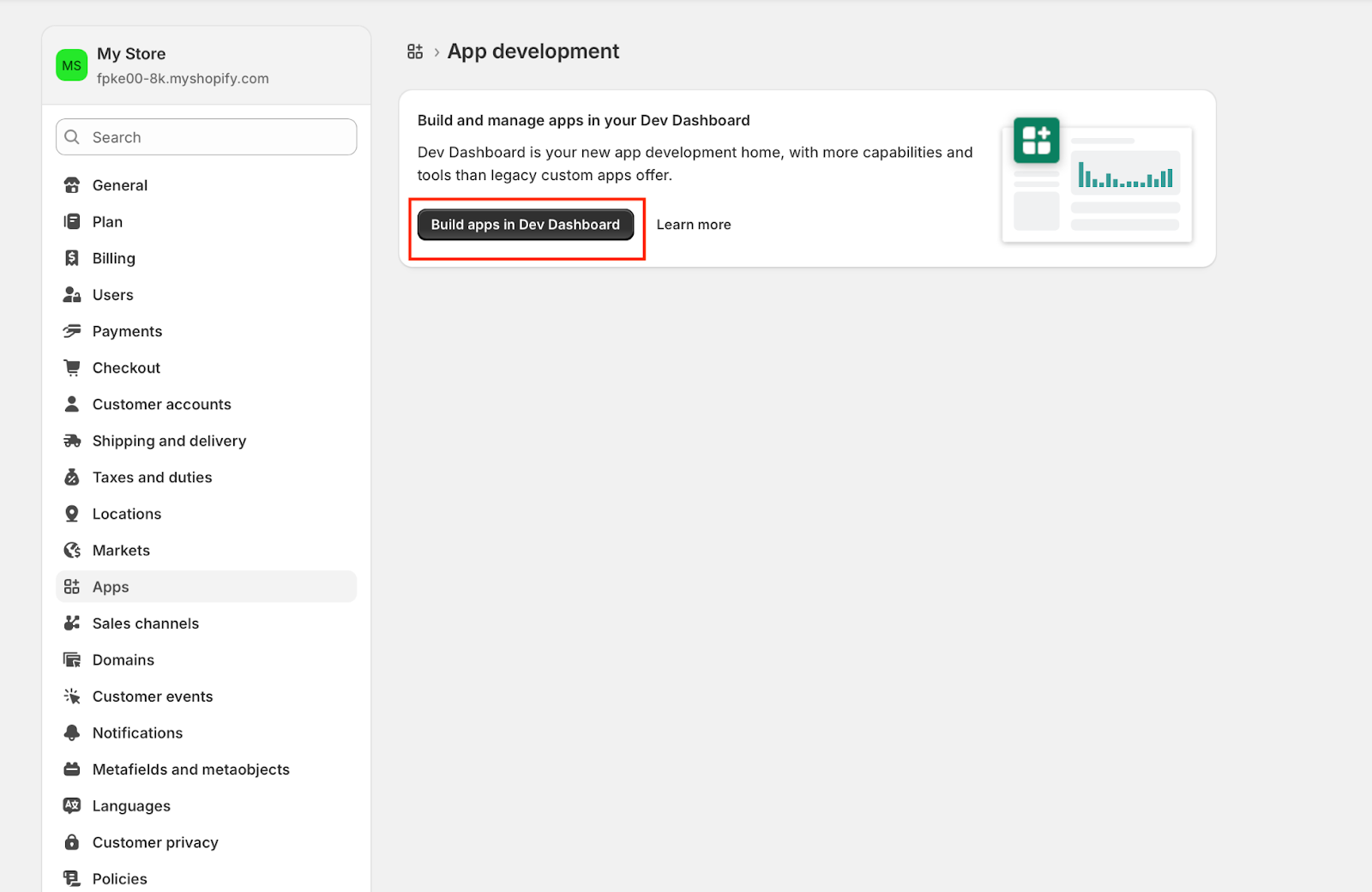Screen dimensions: 1372x892
Task: Open the Payments settings page
Action: point(127,332)
